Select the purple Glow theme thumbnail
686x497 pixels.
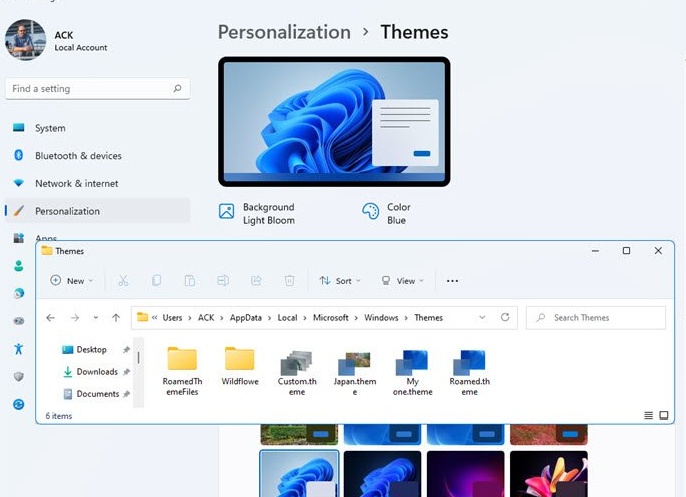(466, 474)
